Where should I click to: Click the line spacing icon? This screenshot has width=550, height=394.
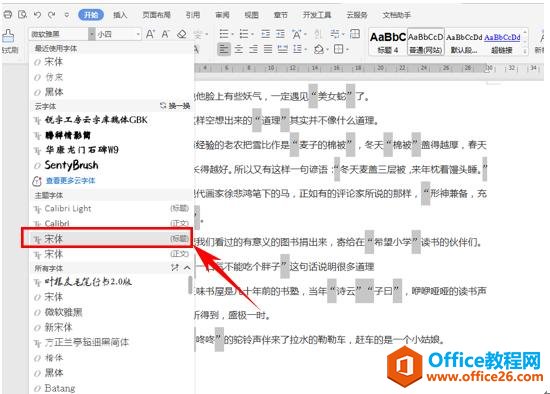pos(297,49)
